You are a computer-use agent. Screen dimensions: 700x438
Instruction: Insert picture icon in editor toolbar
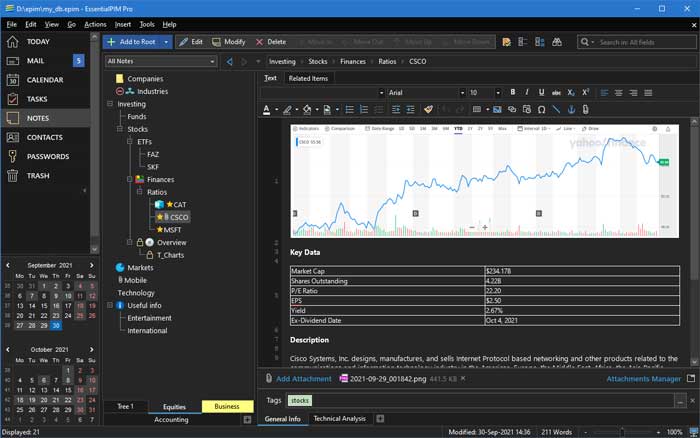coord(497,109)
